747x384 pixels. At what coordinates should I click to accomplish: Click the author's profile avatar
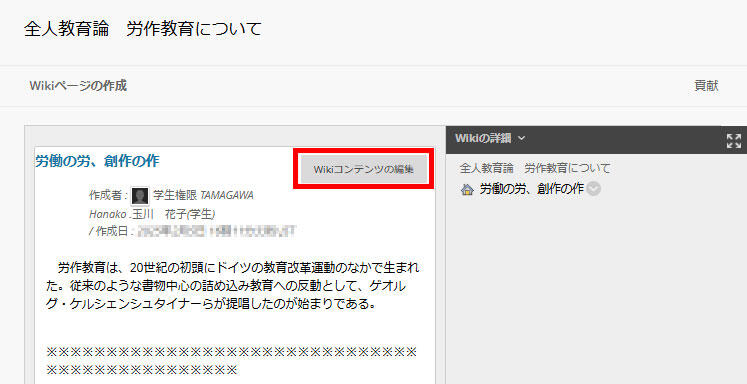coord(140,196)
